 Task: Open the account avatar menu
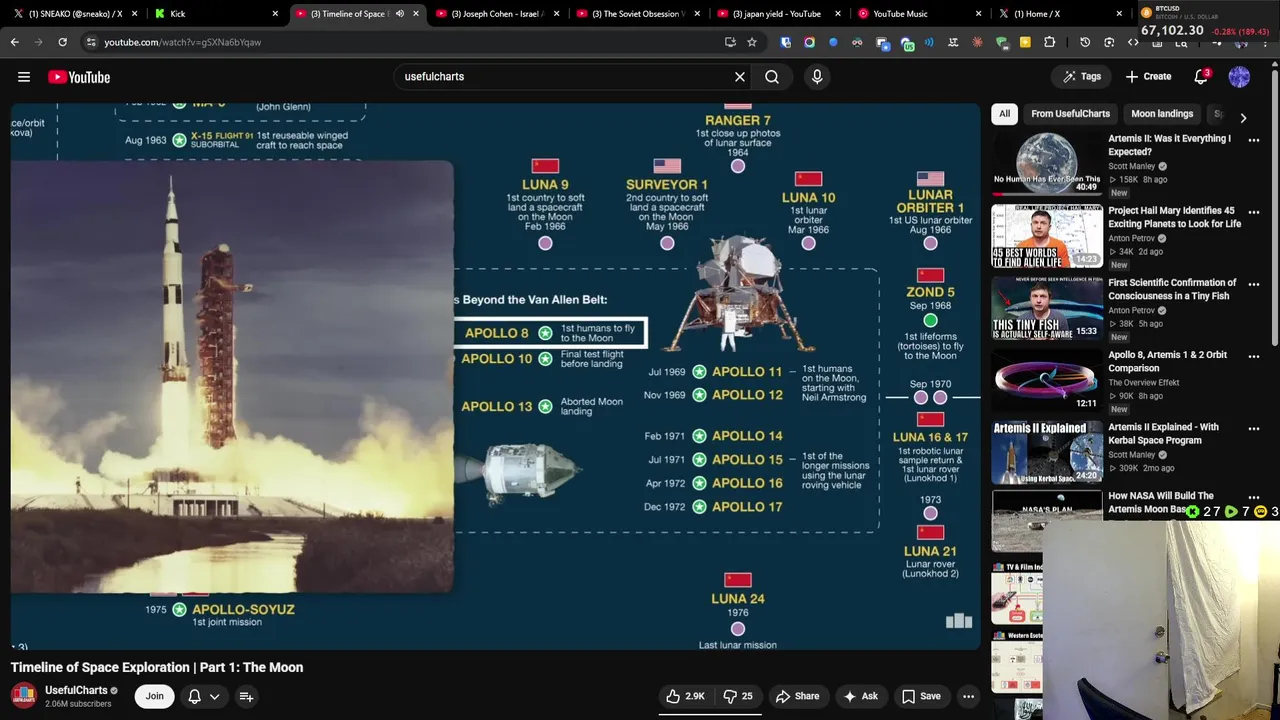[x=1239, y=77]
